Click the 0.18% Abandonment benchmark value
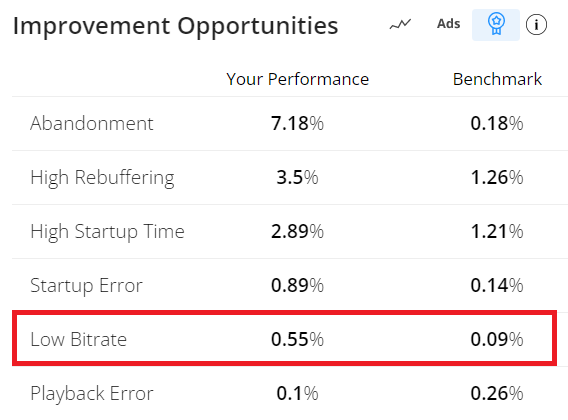The height and width of the screenshot is (420, 568). point(497,123)
